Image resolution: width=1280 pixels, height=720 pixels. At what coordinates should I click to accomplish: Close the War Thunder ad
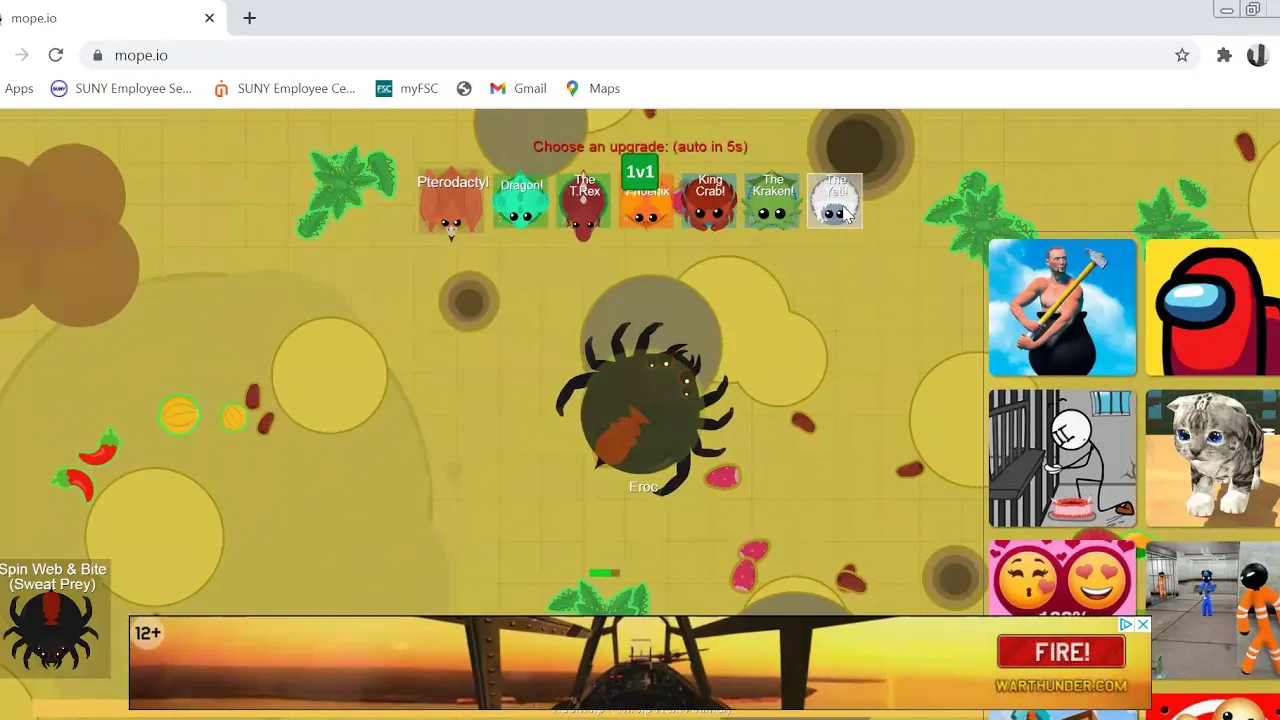point(1143,625)
